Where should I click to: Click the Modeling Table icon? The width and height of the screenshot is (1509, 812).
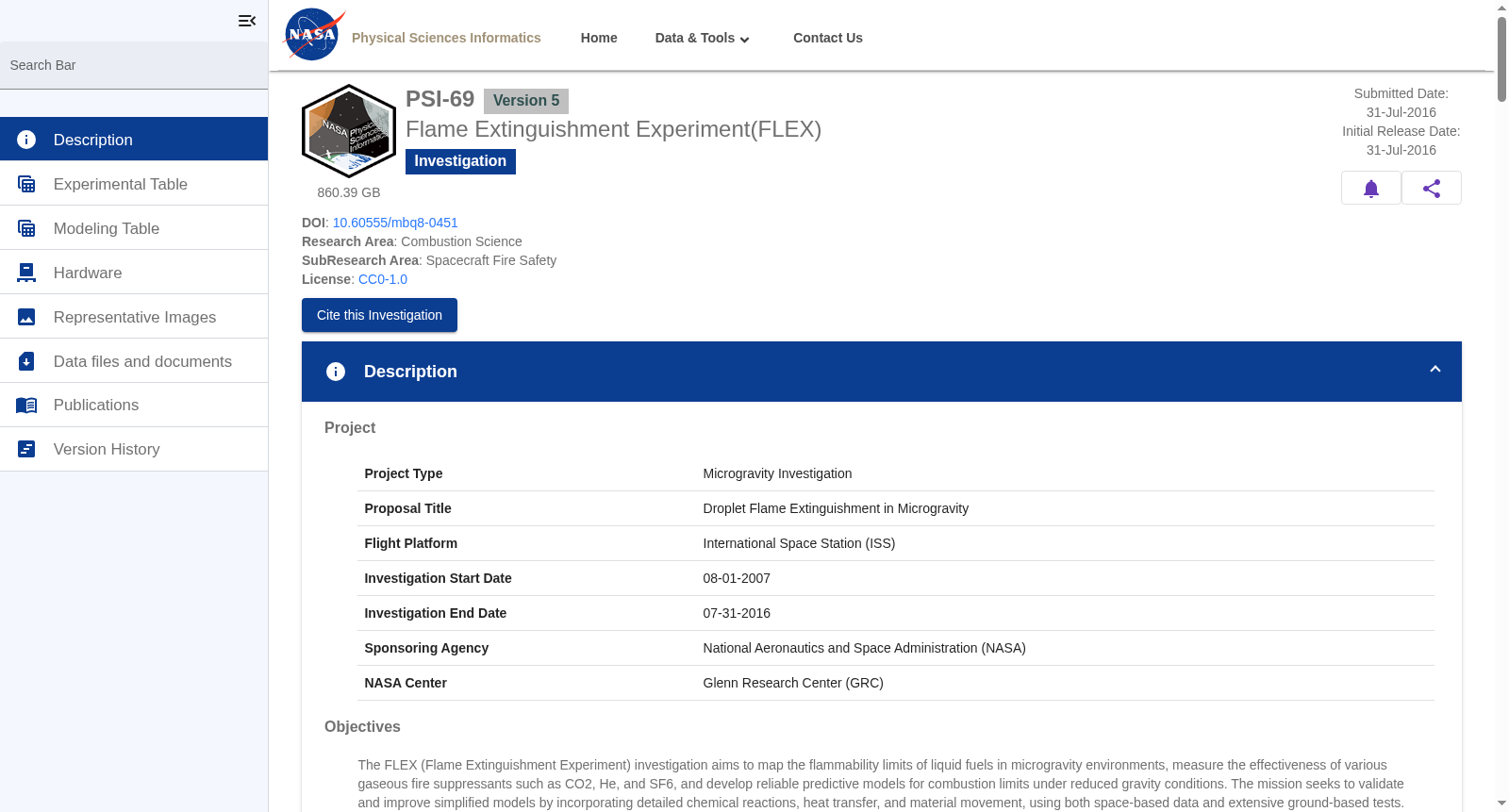tap(26, 228)
